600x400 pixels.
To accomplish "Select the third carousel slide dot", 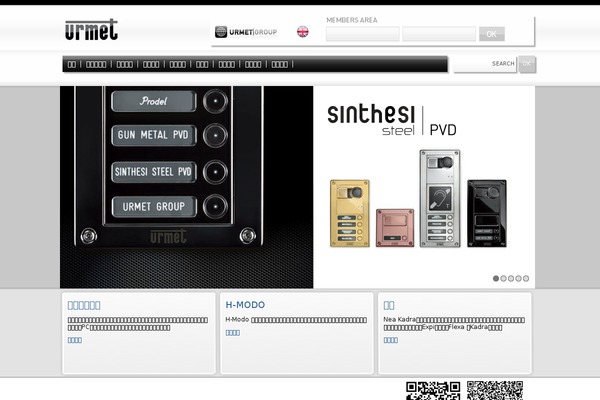I will [511, 278].
